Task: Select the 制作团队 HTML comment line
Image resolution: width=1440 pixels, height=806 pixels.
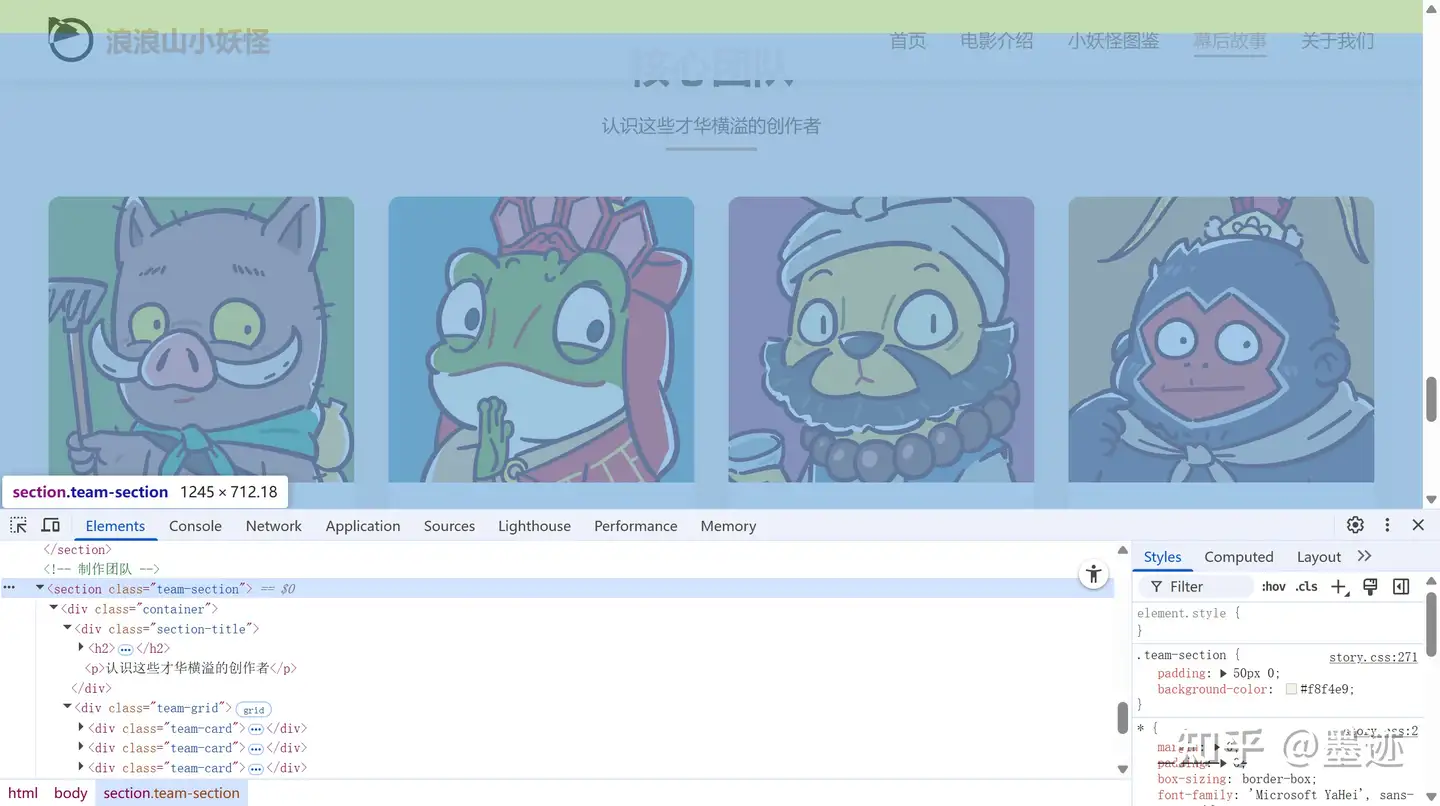Action: pos(101,569)
